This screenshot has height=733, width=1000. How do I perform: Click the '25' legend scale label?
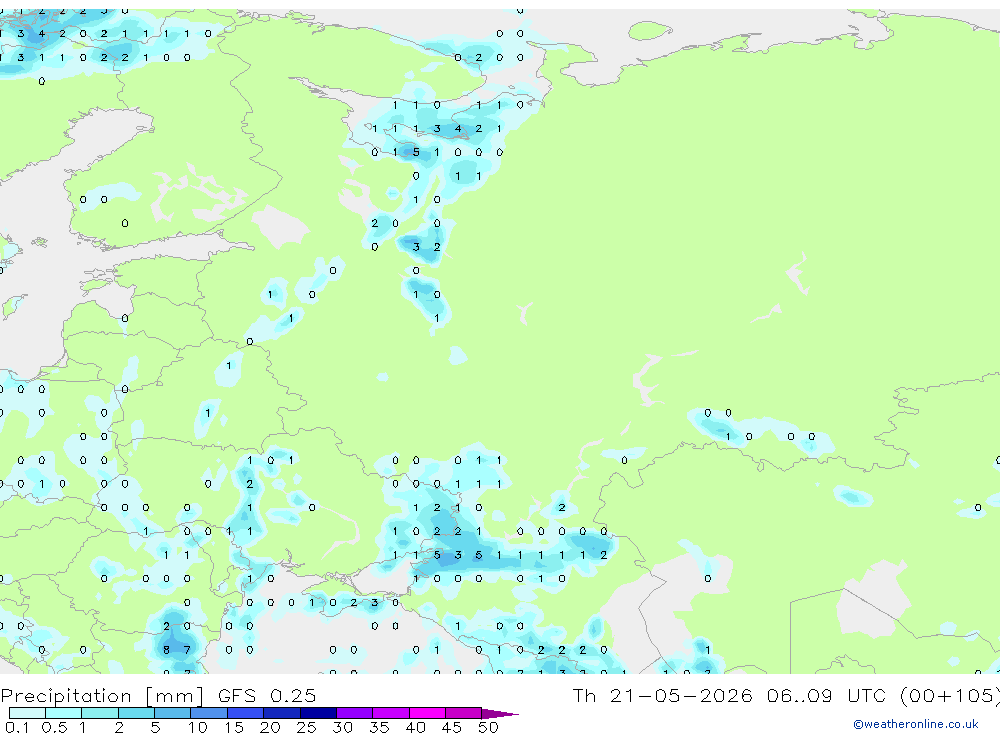[x=306, y=727]
